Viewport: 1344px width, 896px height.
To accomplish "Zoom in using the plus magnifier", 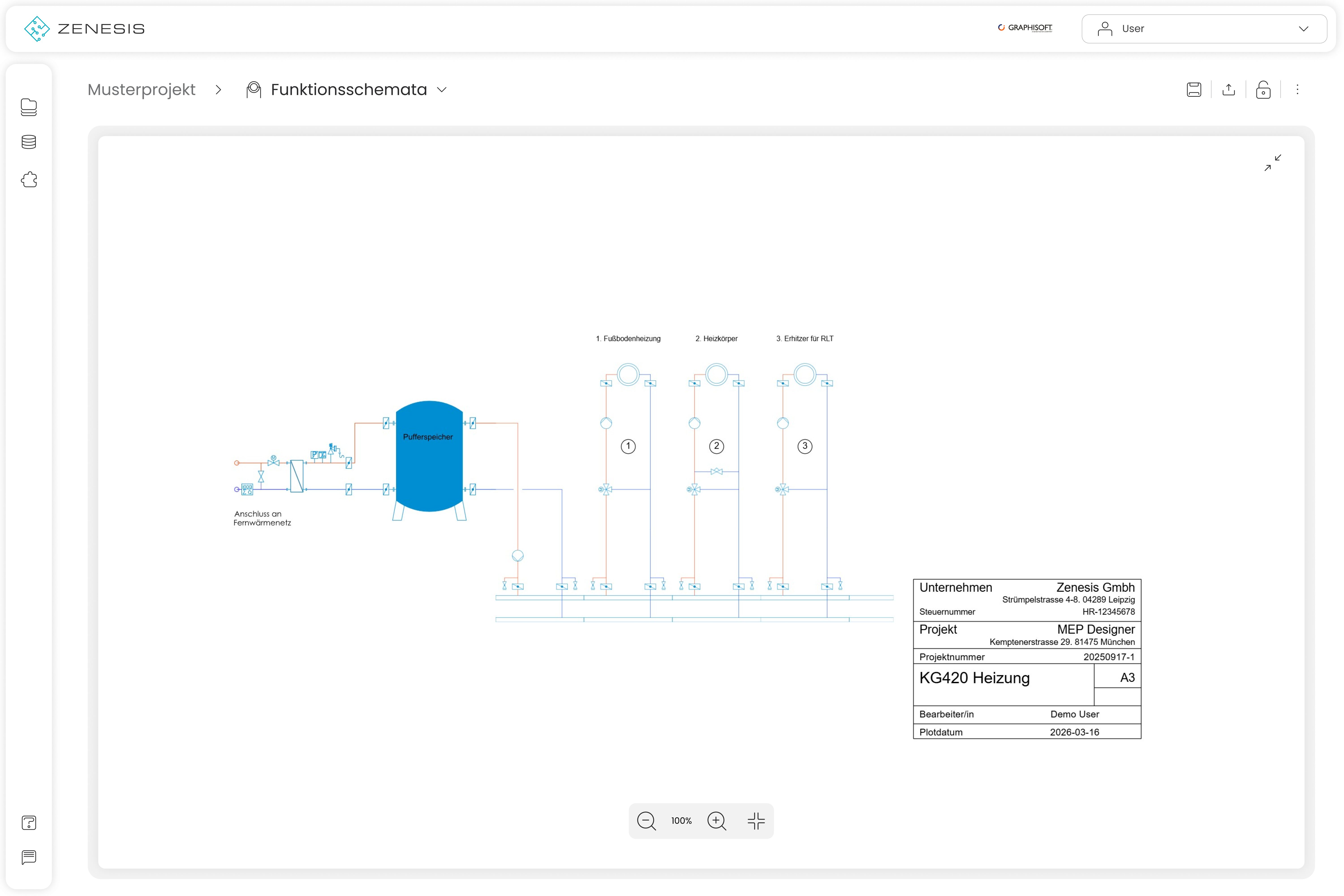I will coord(717,821).
